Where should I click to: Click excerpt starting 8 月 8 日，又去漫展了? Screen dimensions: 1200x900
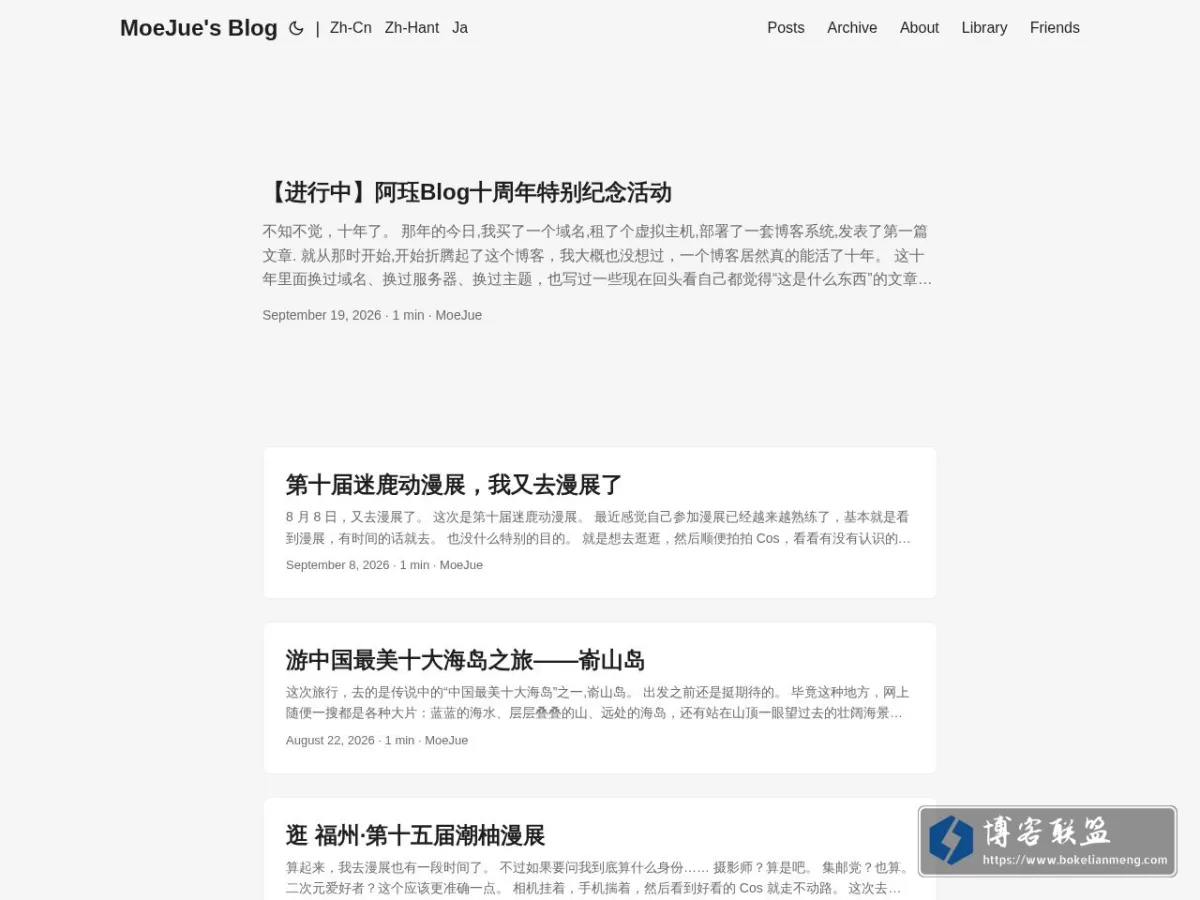pos(598,528)
